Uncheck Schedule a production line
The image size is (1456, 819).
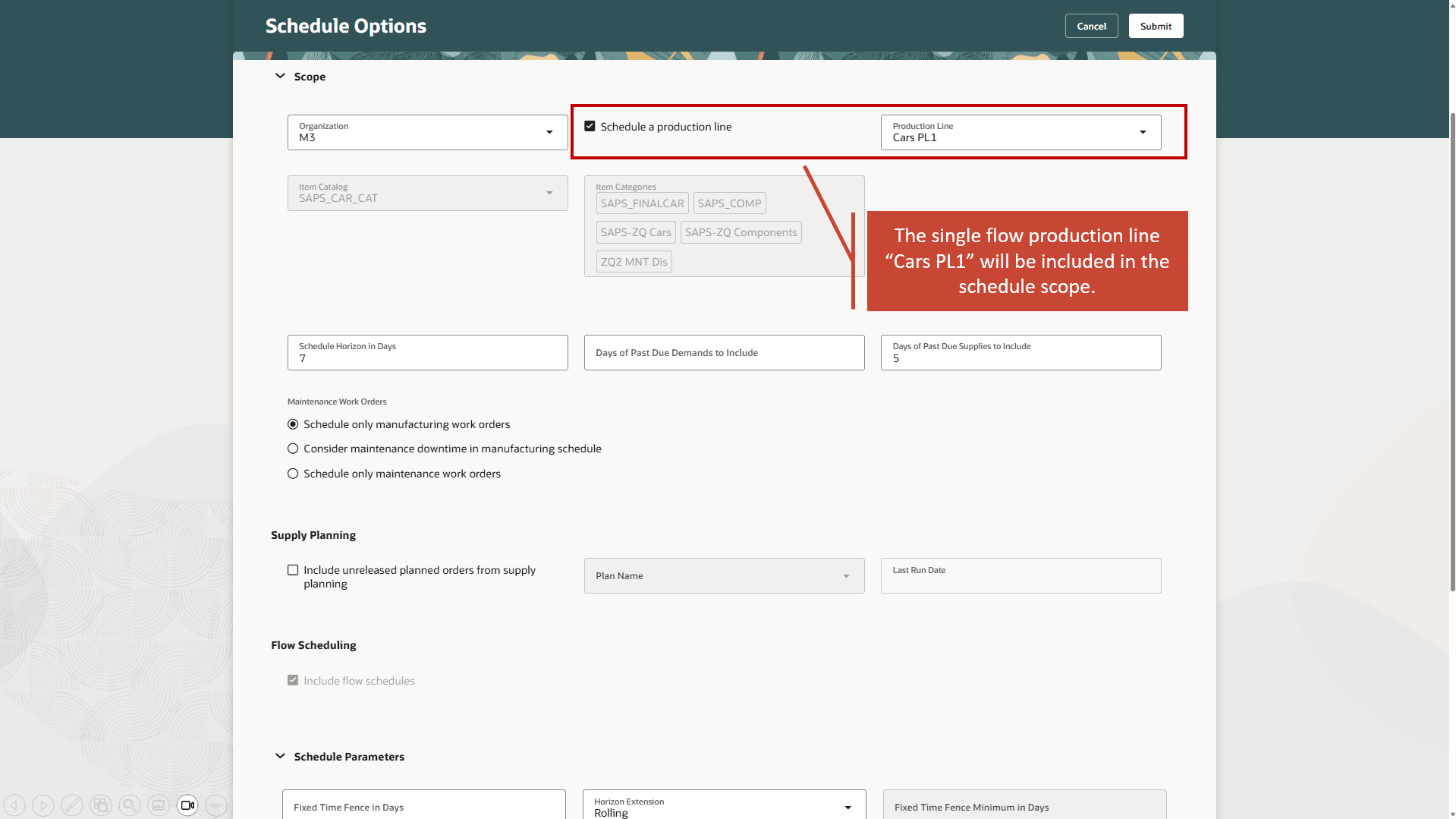(590, 126)
